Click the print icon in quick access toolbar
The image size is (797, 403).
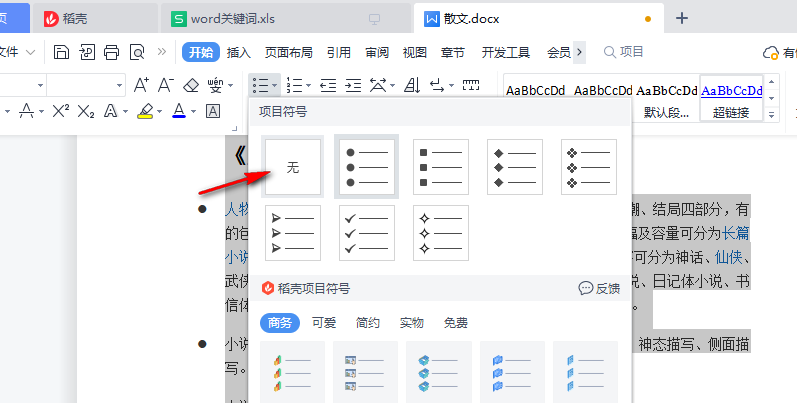(x=111, y=52)
